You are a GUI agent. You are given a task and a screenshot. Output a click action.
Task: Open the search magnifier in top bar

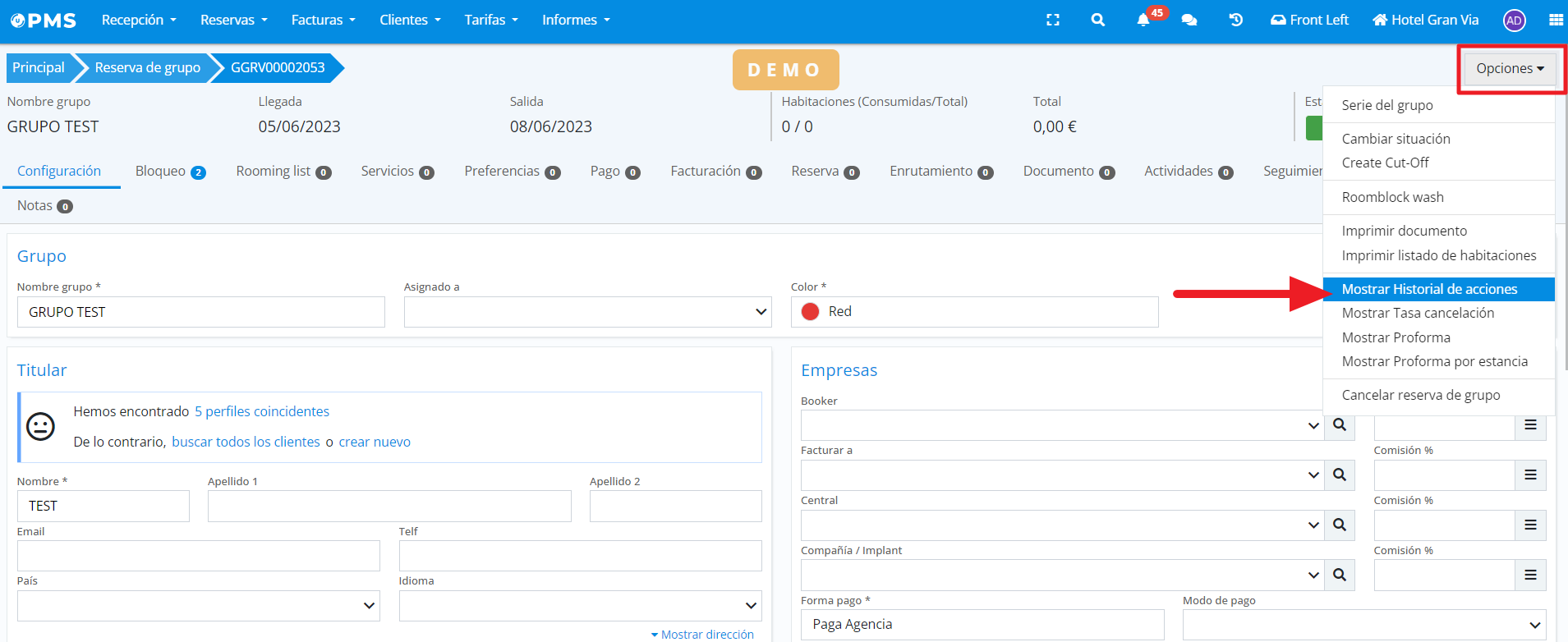click(x=1097, y=20)
